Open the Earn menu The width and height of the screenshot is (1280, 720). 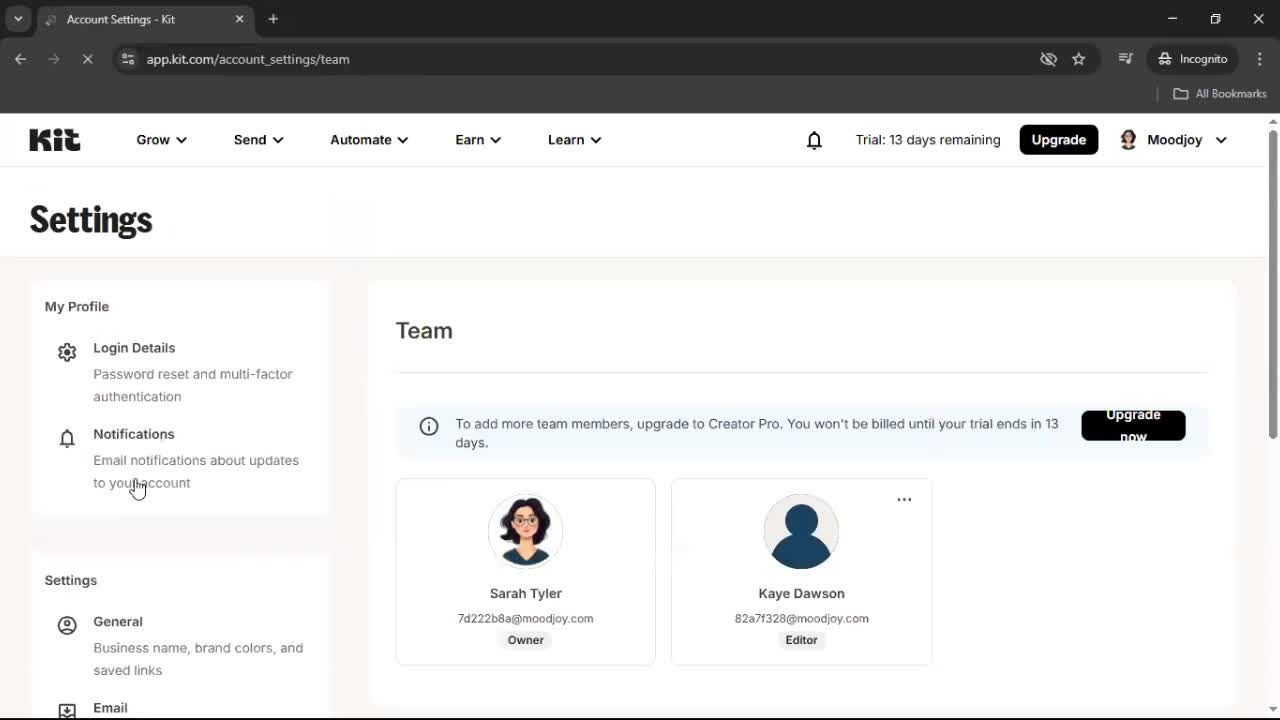(478, 140)
